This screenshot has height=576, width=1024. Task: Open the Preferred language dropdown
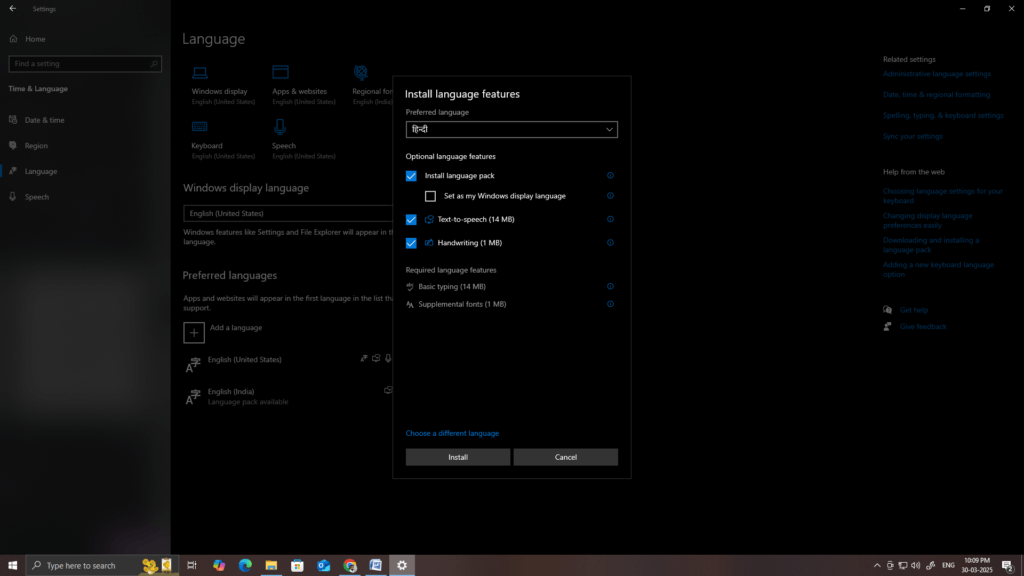point(511,129)
